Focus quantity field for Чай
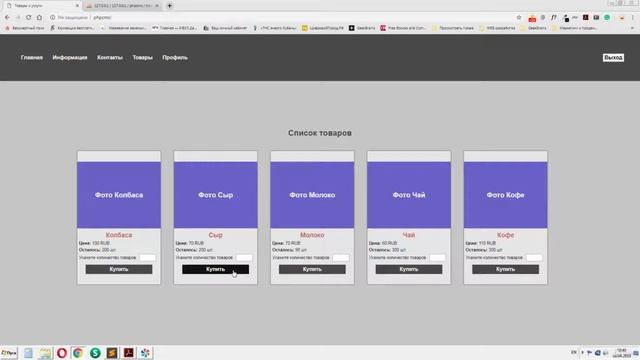 pyautogui.click(x=438, y=258)
